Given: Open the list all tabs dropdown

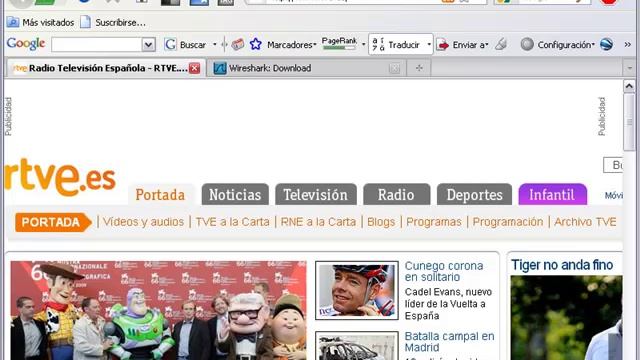Looking at the screenshot, I should tap(629, 68).
